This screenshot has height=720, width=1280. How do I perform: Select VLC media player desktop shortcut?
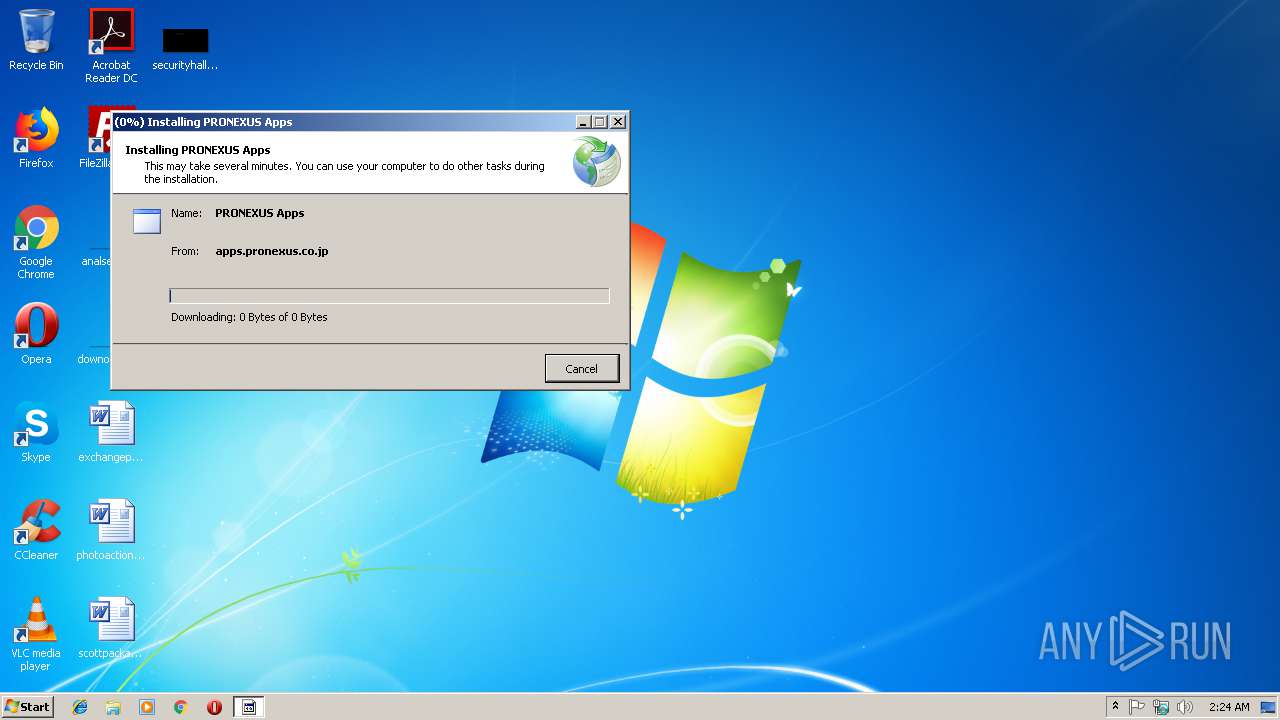coord(36,634)
